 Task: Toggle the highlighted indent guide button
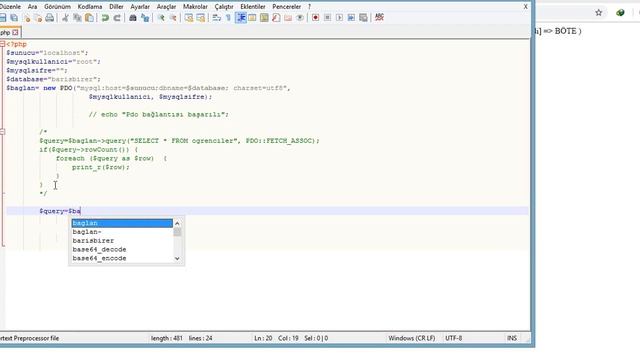(x=241, y=18)
